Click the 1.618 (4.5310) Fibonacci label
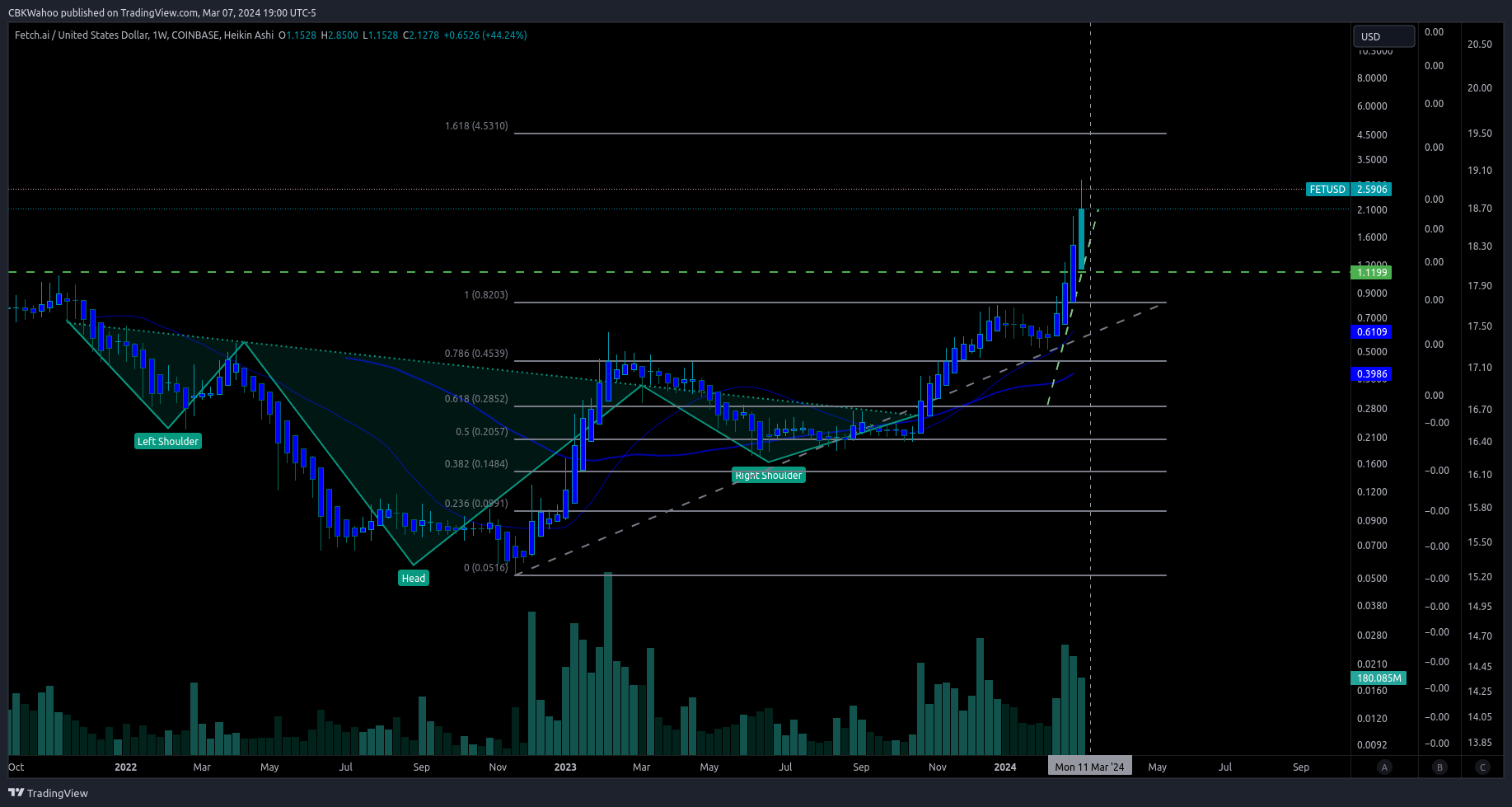 [x=476, y=126]
